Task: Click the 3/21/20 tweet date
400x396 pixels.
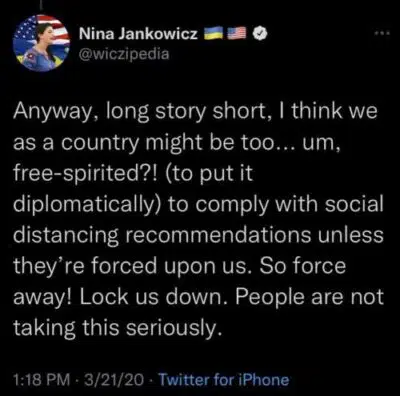Action: pyautogui.click(x=116, y=380)
